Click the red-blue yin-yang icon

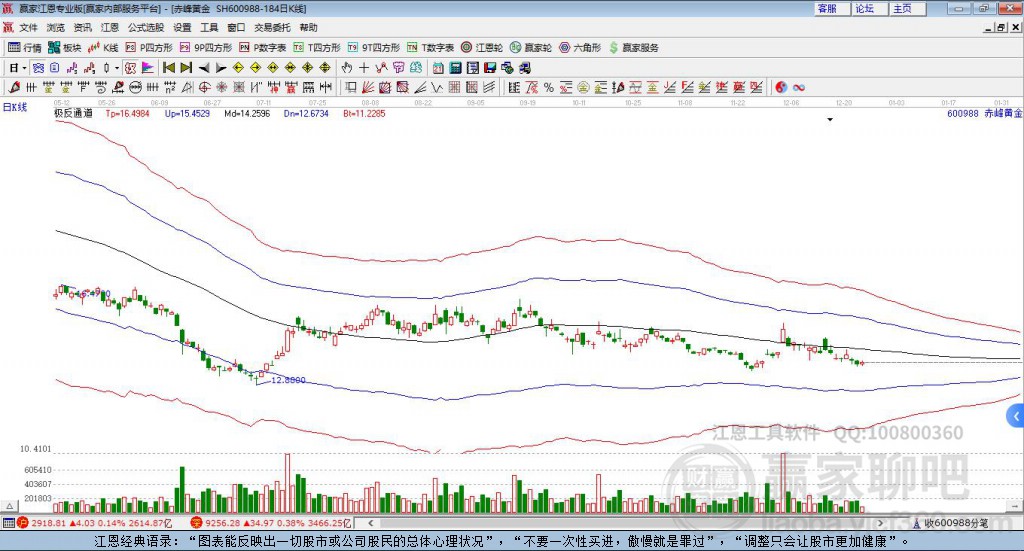coord(781,87)
